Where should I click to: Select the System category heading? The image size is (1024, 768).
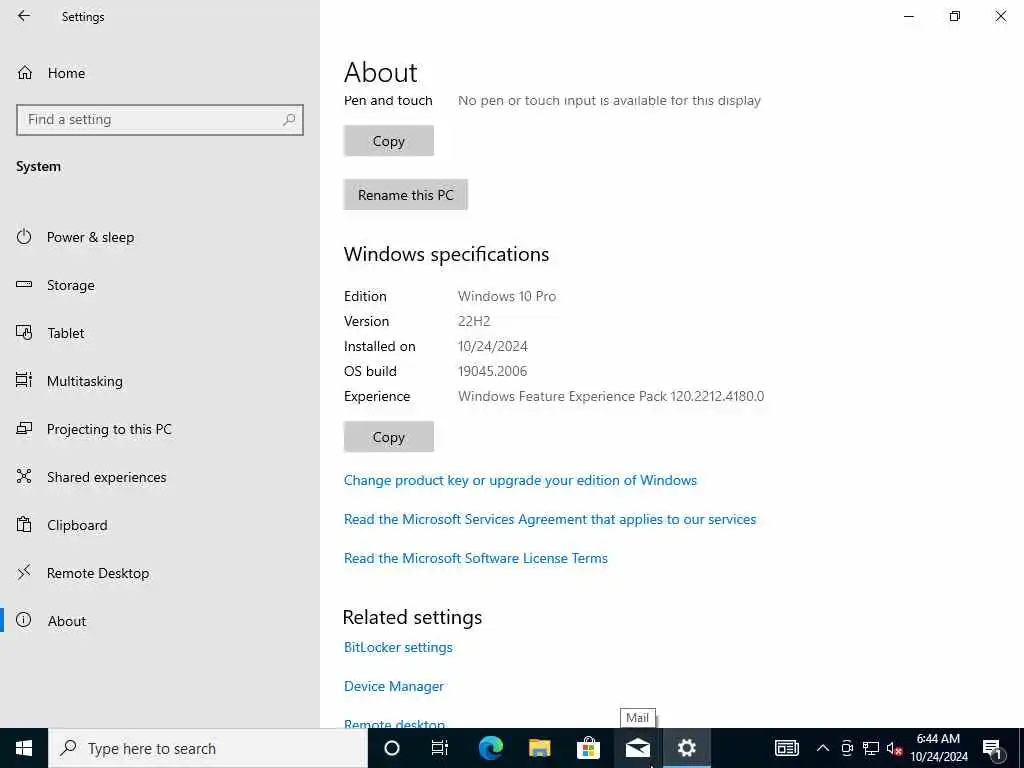pyautogui.click(x=39, y=167)
